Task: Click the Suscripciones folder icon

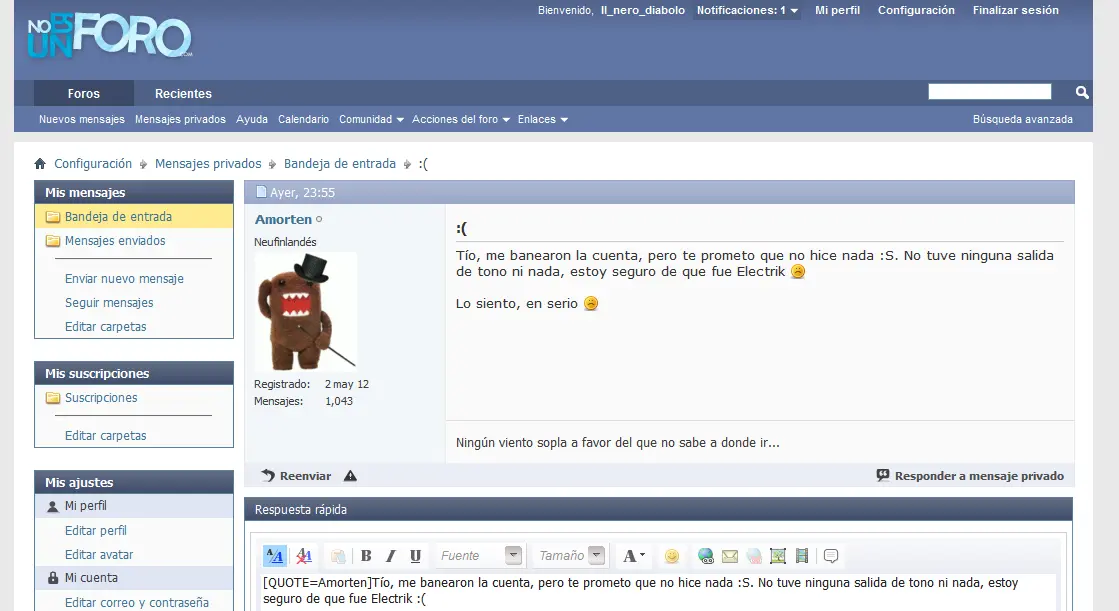Action: (53, 398)
